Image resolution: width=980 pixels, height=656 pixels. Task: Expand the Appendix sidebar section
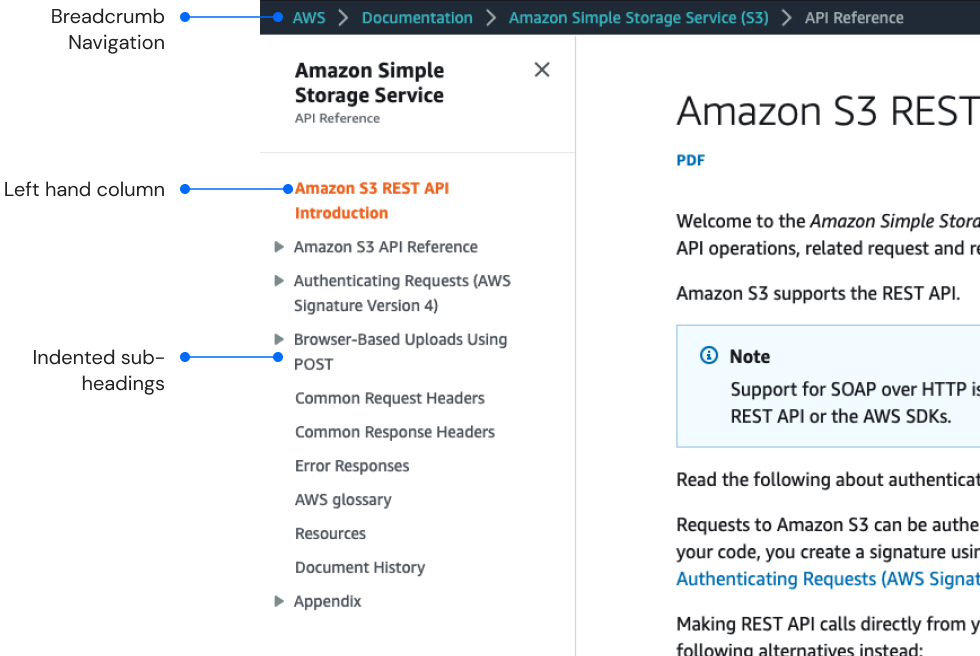279,601
